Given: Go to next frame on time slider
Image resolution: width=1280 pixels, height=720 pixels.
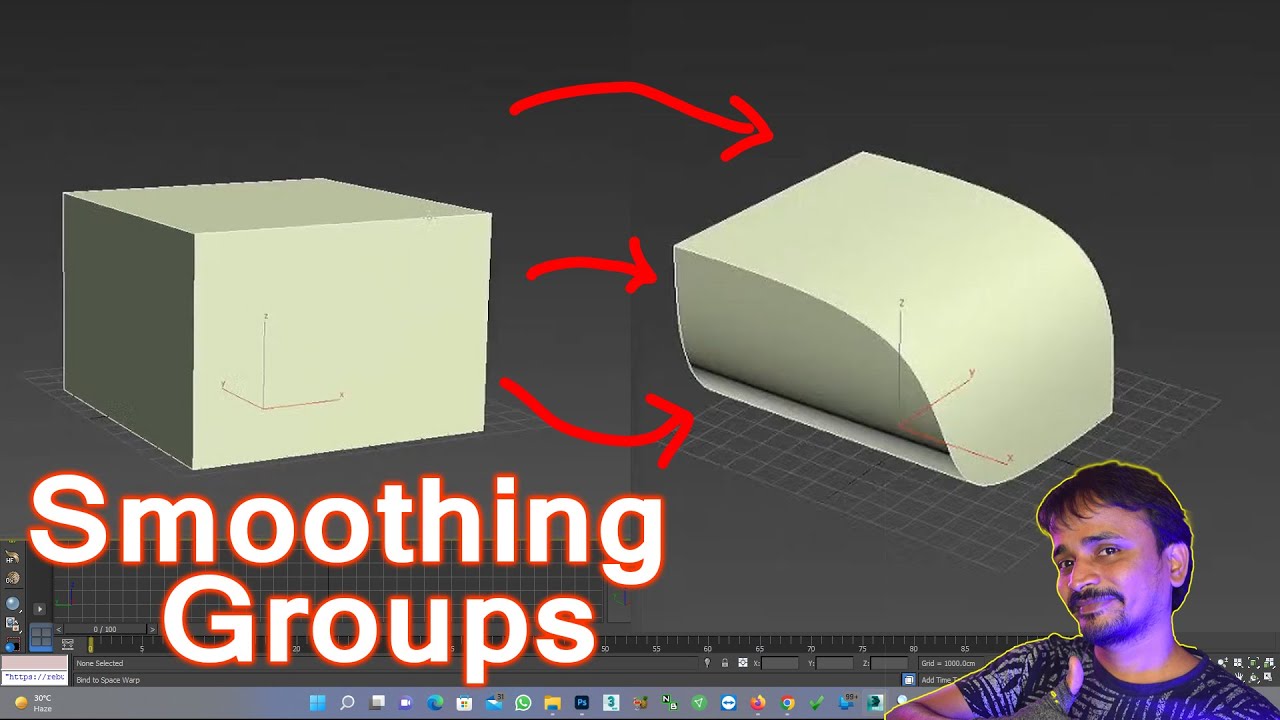Looking at the screenshot, I should tap(153, 629).
